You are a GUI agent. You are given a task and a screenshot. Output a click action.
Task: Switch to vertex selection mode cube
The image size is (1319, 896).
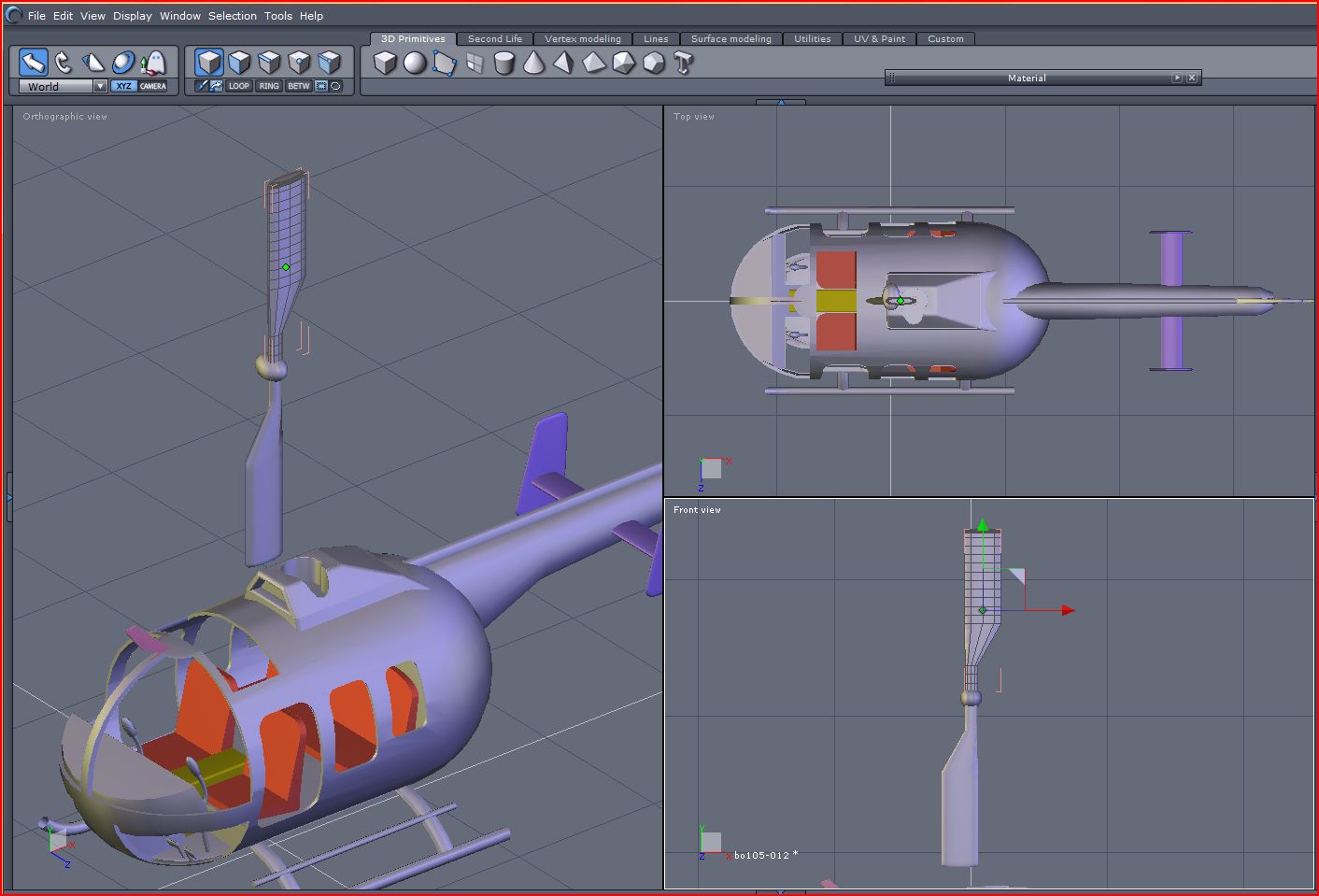pos(299,63)
